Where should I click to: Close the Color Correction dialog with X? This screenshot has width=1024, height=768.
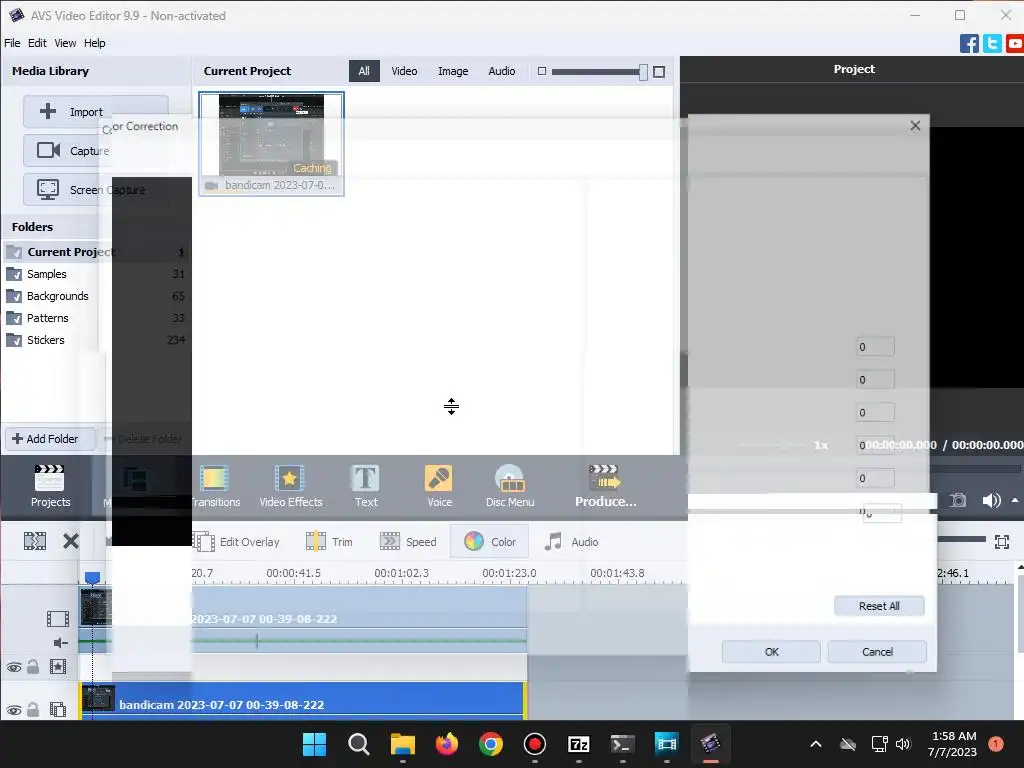pyautogui.click(x=915, y=126)
